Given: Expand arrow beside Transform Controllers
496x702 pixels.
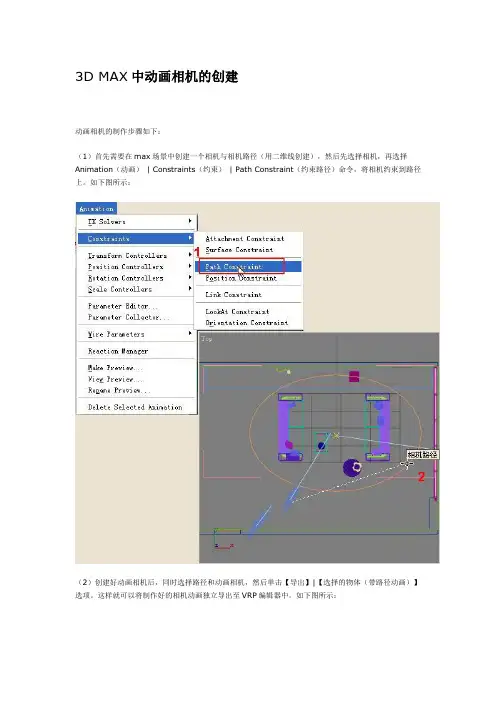Looking at the screenshot, I should [x=190, y=255].
